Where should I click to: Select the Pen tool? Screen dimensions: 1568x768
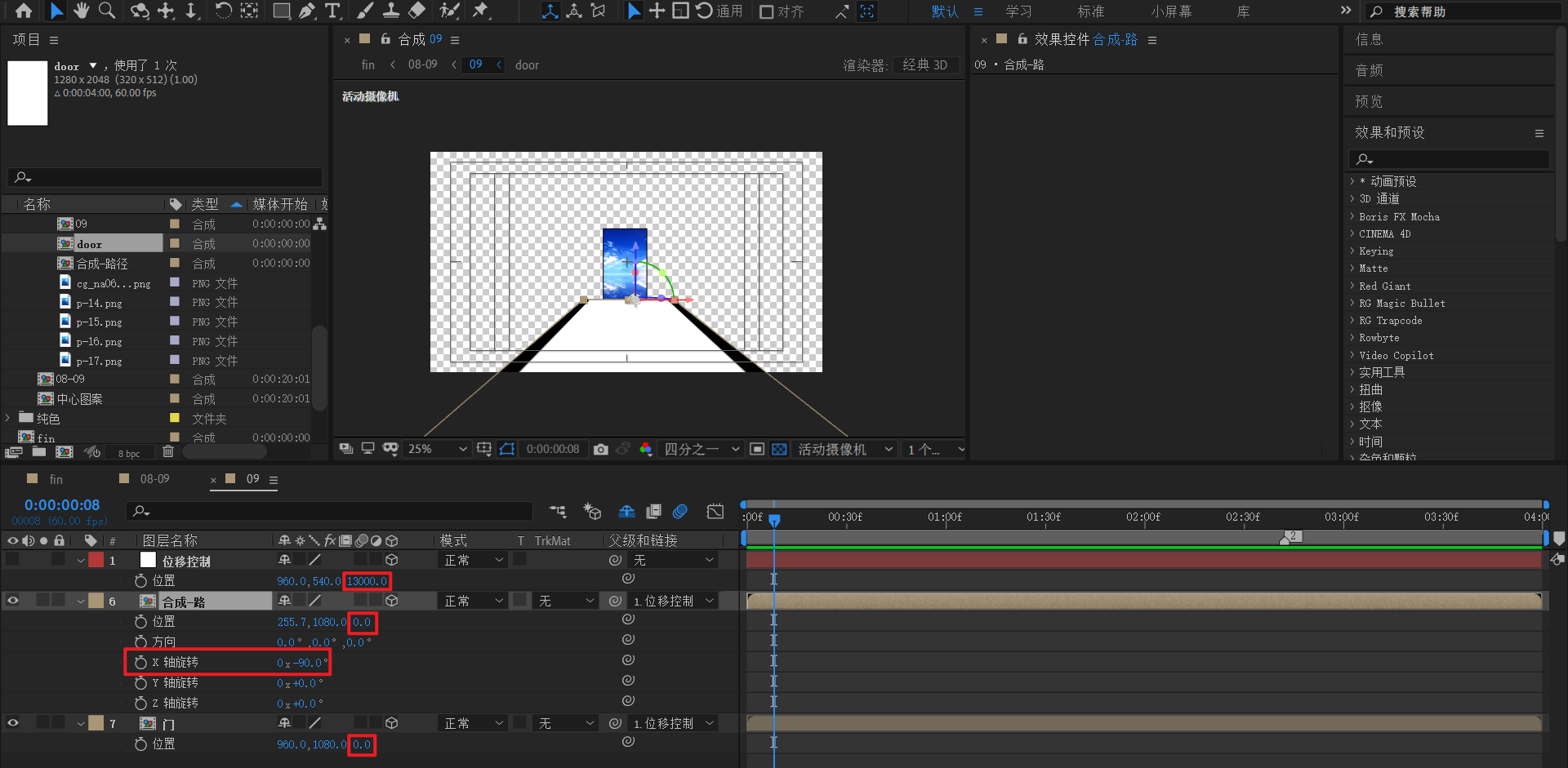[307, 11]
